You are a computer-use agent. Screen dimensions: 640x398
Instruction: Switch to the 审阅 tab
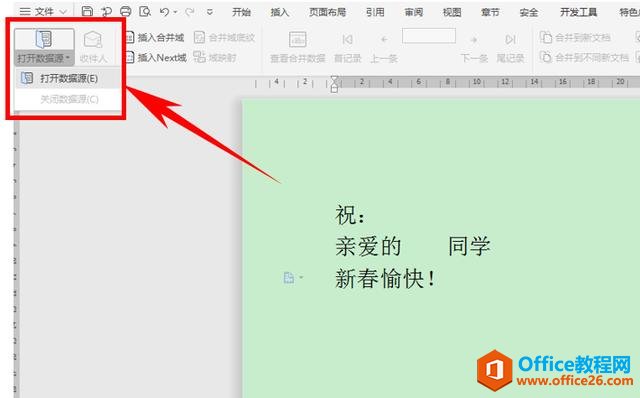point(413,12)
